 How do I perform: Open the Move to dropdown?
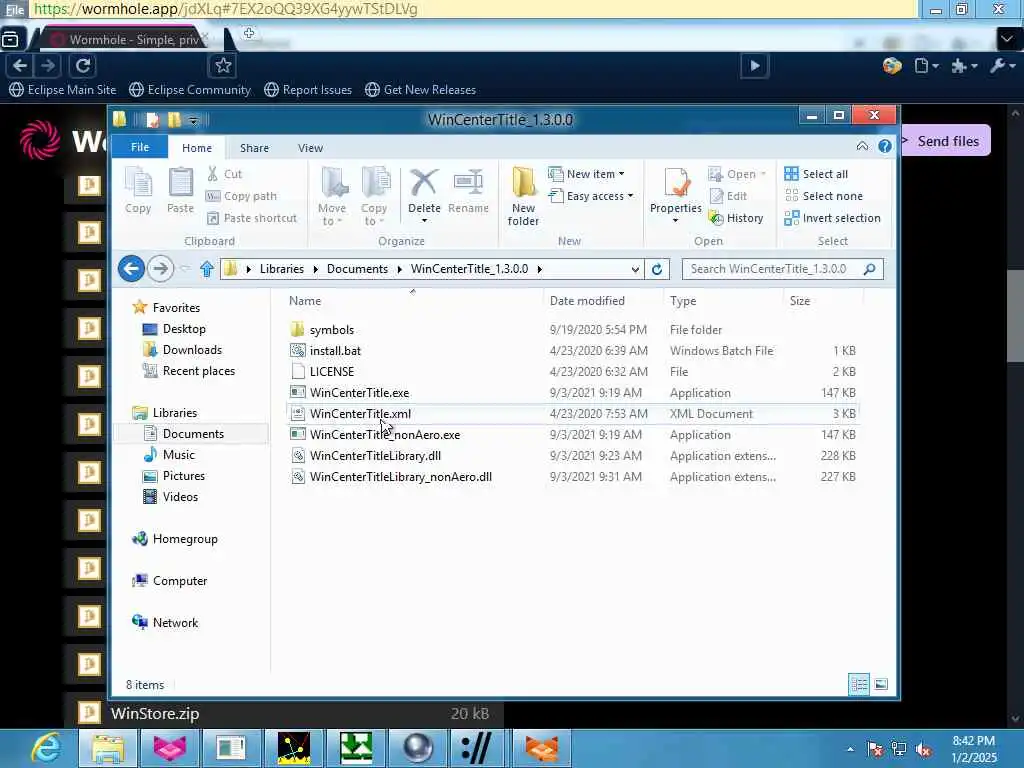[x=332, y=196]
